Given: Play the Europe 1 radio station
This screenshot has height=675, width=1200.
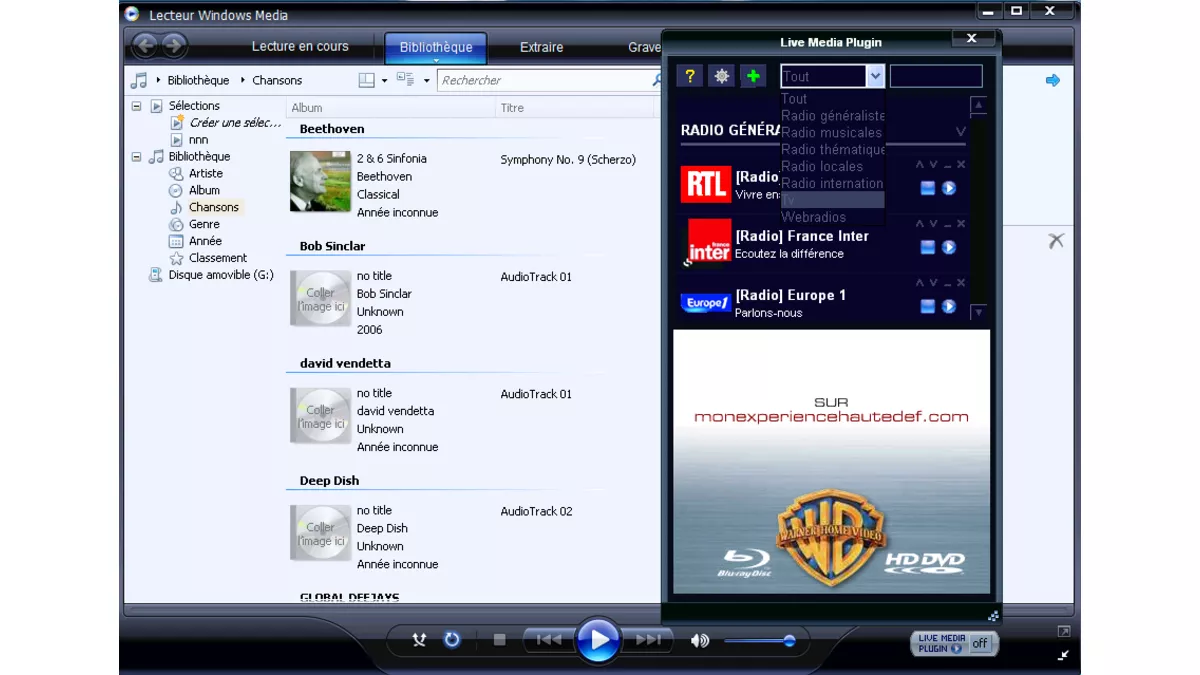Looking at the screenshot, I should click(x=949, y=306).
